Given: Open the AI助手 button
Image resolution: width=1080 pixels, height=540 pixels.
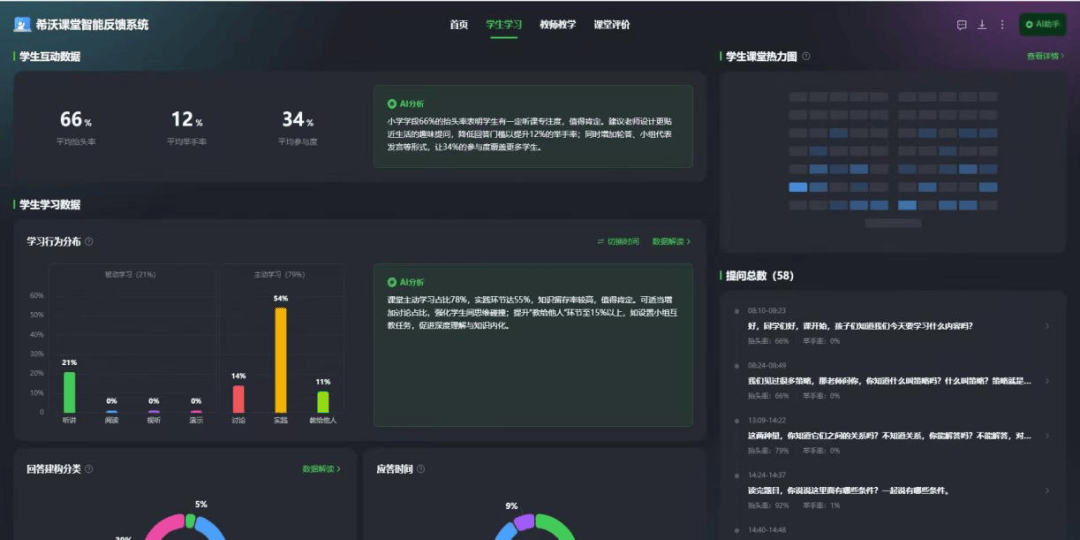Looking at the screenshot, I should tap(1042, 25).
